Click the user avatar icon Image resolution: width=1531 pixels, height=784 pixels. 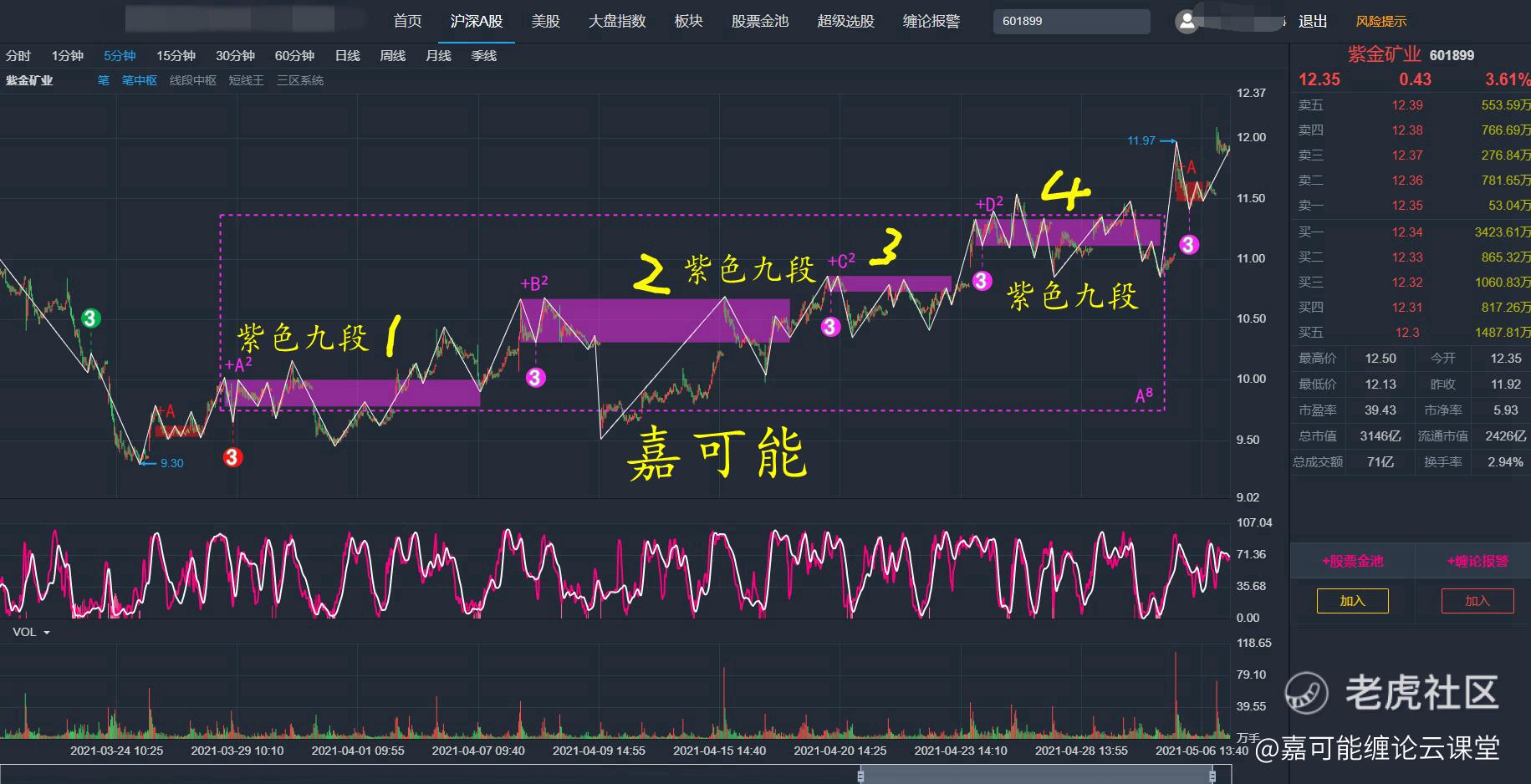(1187, 22)
